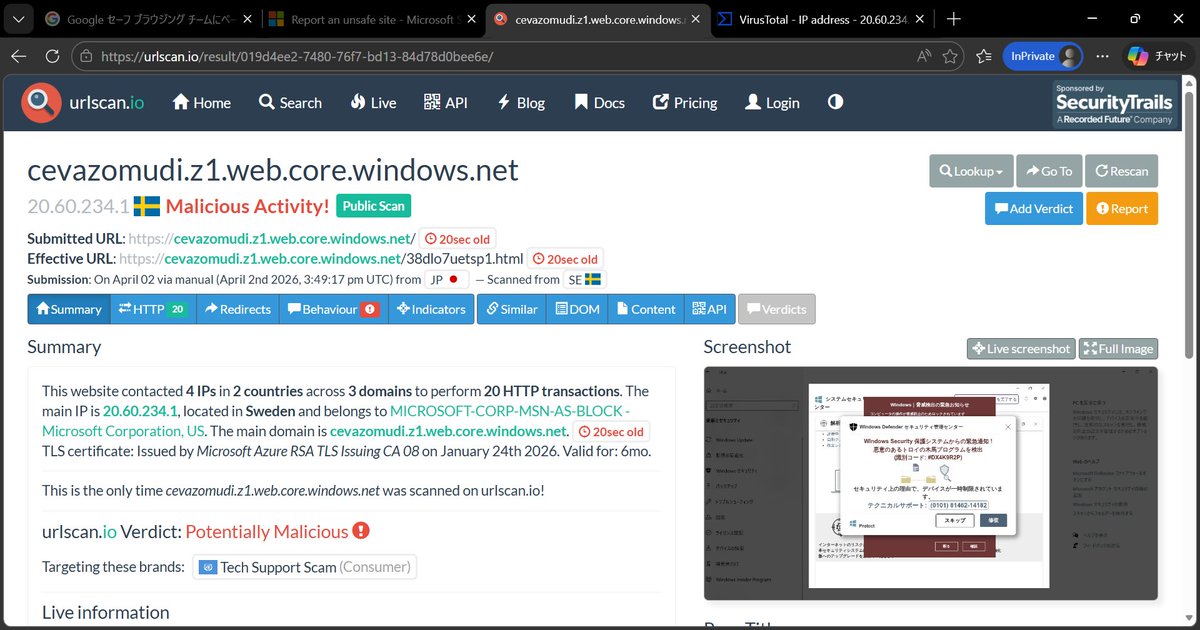Click the Public Scan badge
The width and height of the screenshot is (1200, 630).
[x=373, y=206]
